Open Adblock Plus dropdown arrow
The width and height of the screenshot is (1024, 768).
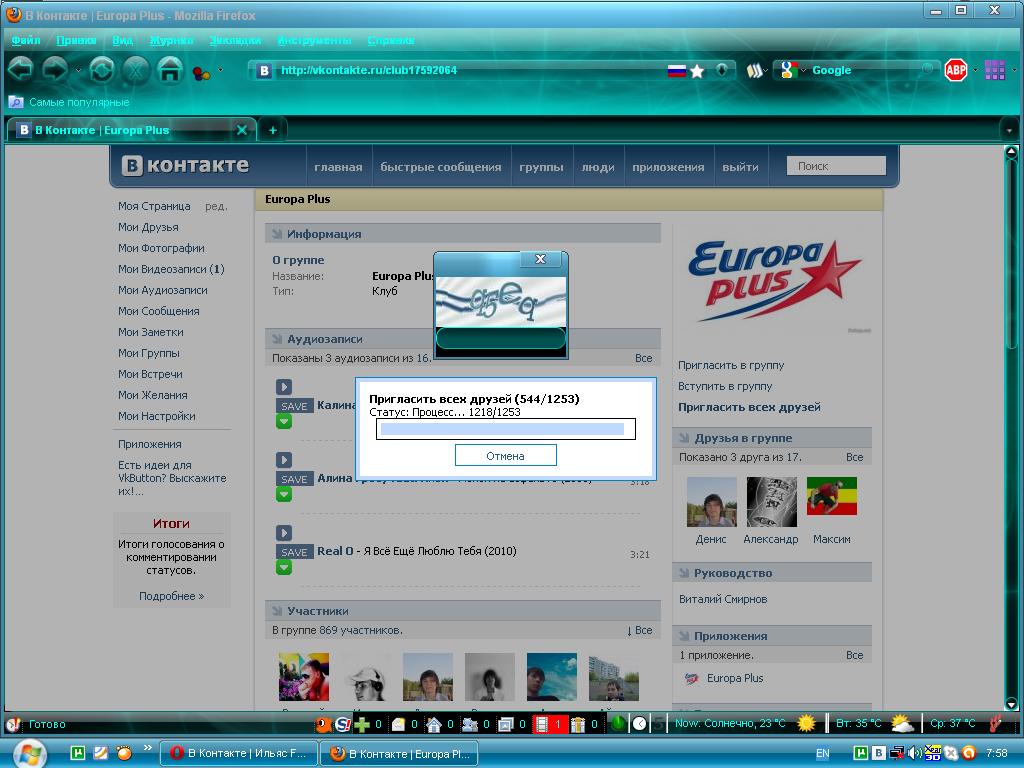click(x=975, y=70)
